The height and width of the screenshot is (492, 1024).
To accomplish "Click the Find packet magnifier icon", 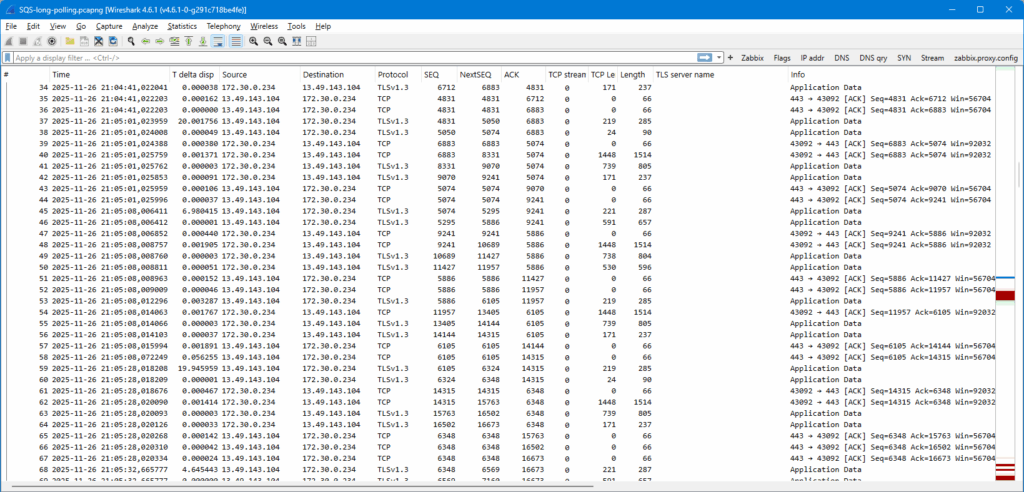I will (131, 42).
